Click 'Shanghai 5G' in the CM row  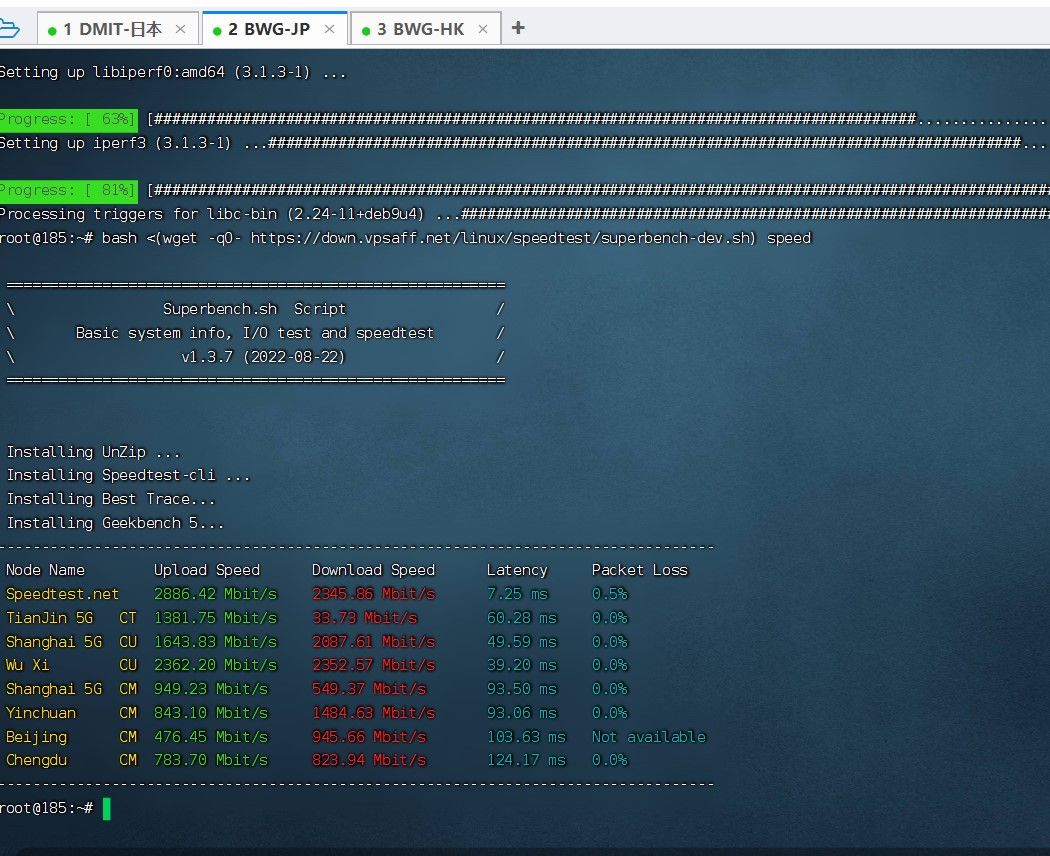[x=54, y=689]
